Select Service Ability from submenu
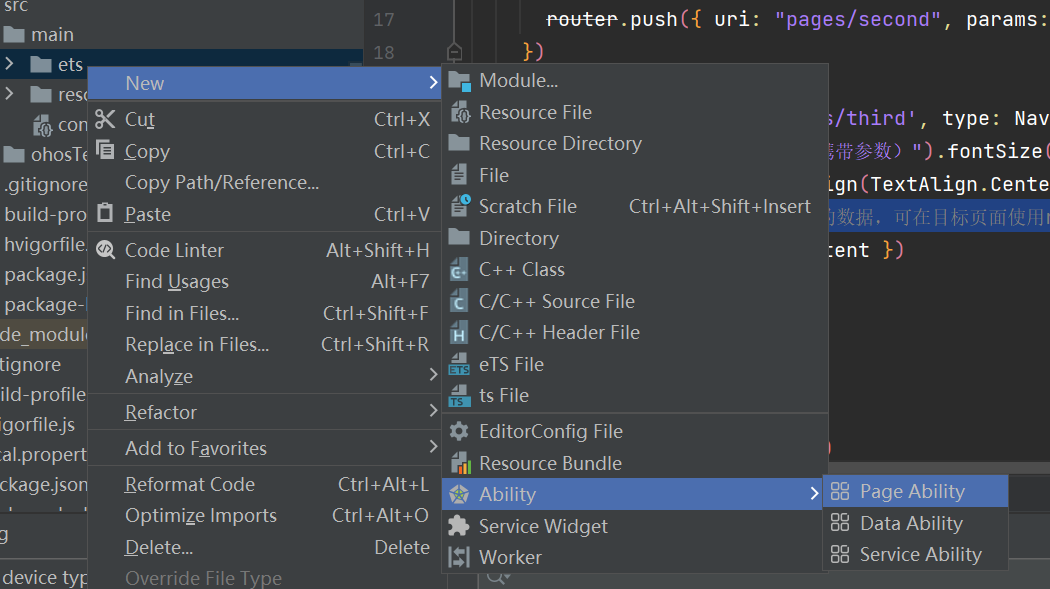This screenshot has width=1050, height=589. coord(915,554)
